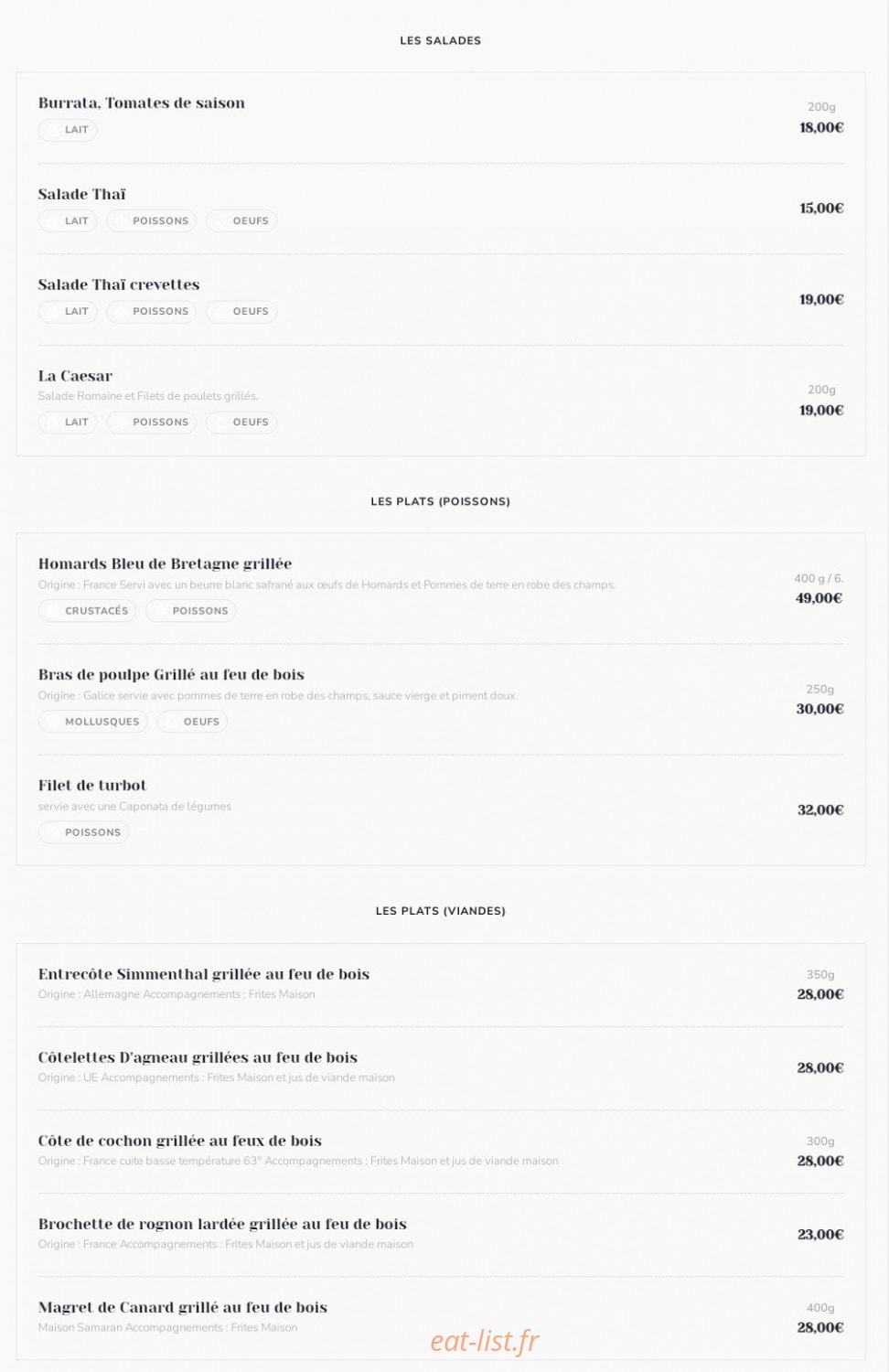Click the 49,00€ price of Homards Bleu
Viewport: 889px width, 1372px height.
819,598
